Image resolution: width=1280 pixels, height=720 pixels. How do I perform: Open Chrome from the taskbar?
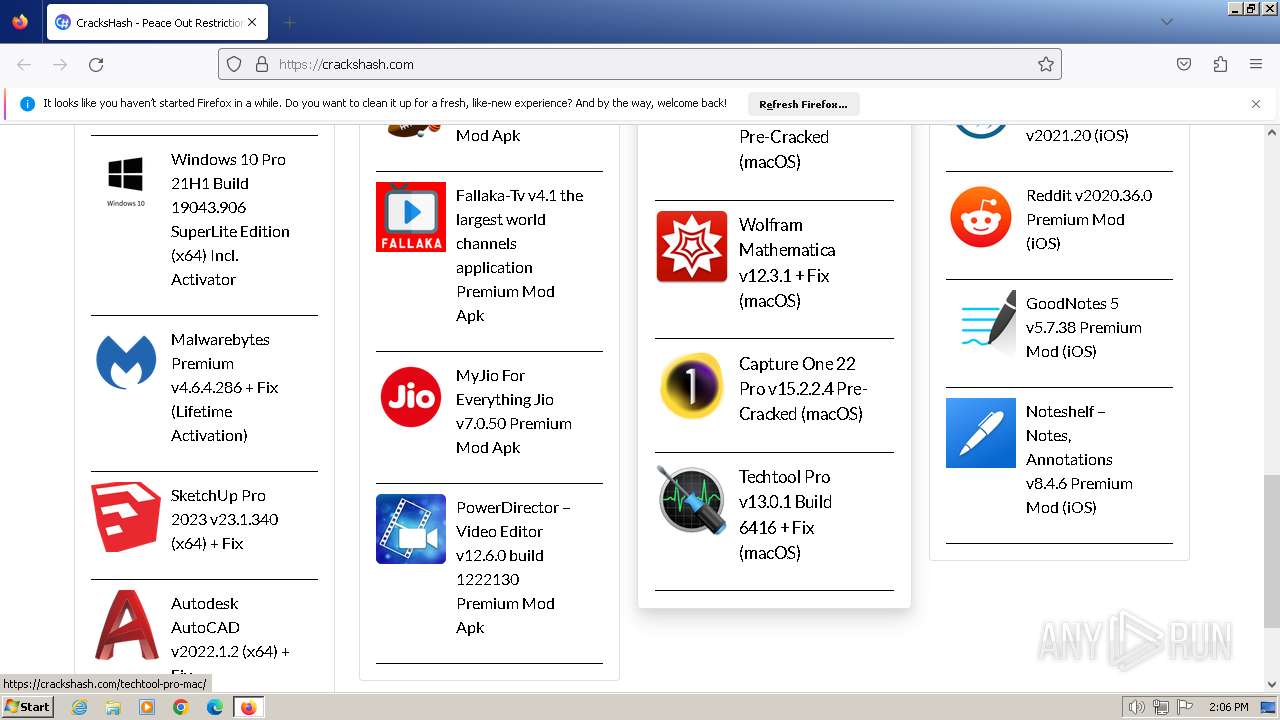(x=181, y=707)
